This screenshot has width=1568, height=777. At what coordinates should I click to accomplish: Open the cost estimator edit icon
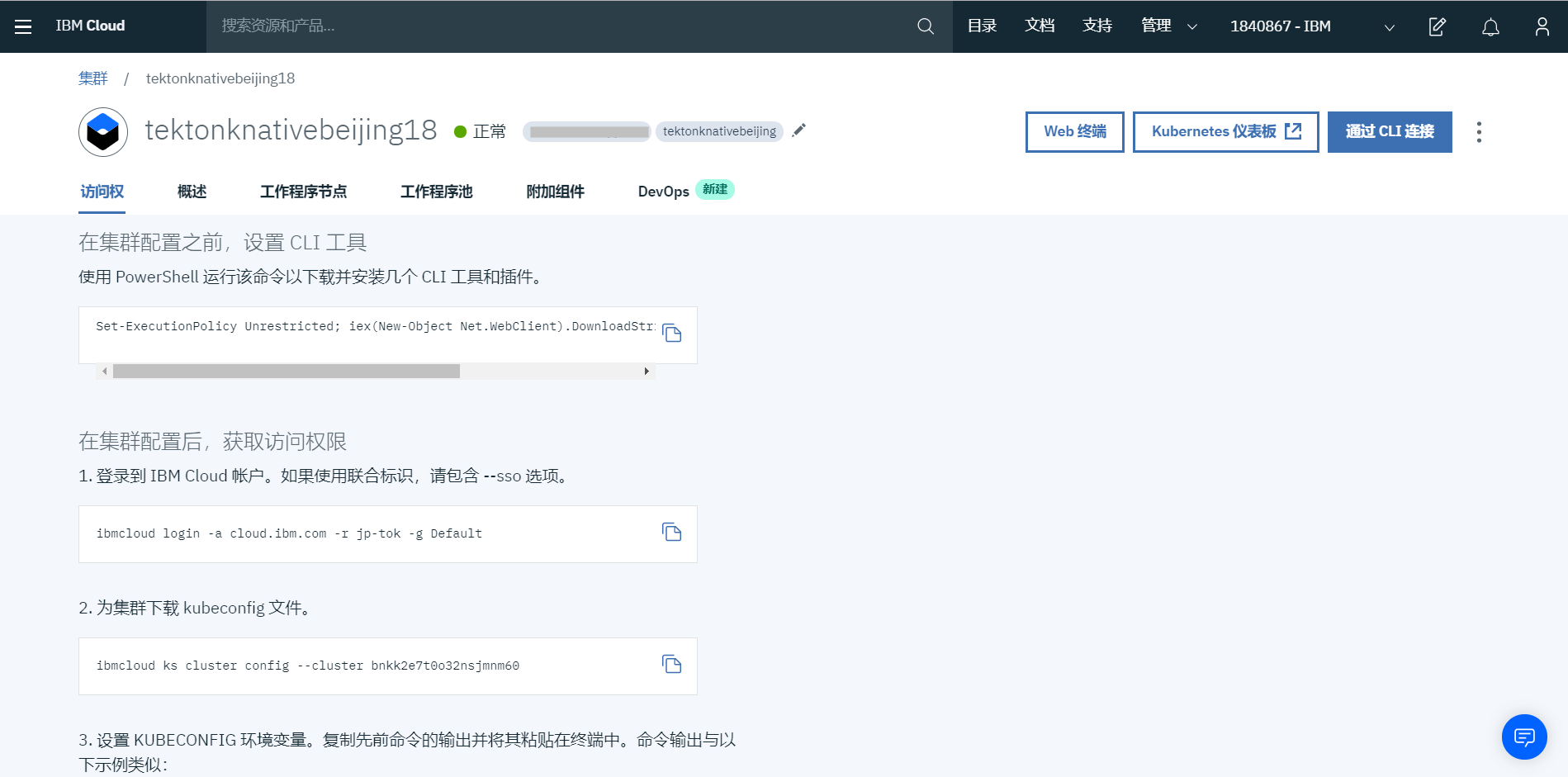tap(1438, 26)
